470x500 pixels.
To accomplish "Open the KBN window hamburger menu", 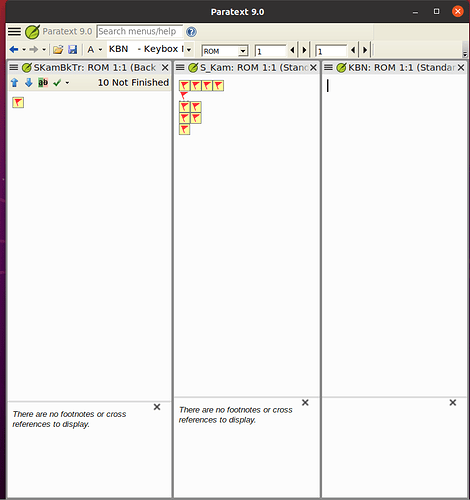I will point(328,67).
